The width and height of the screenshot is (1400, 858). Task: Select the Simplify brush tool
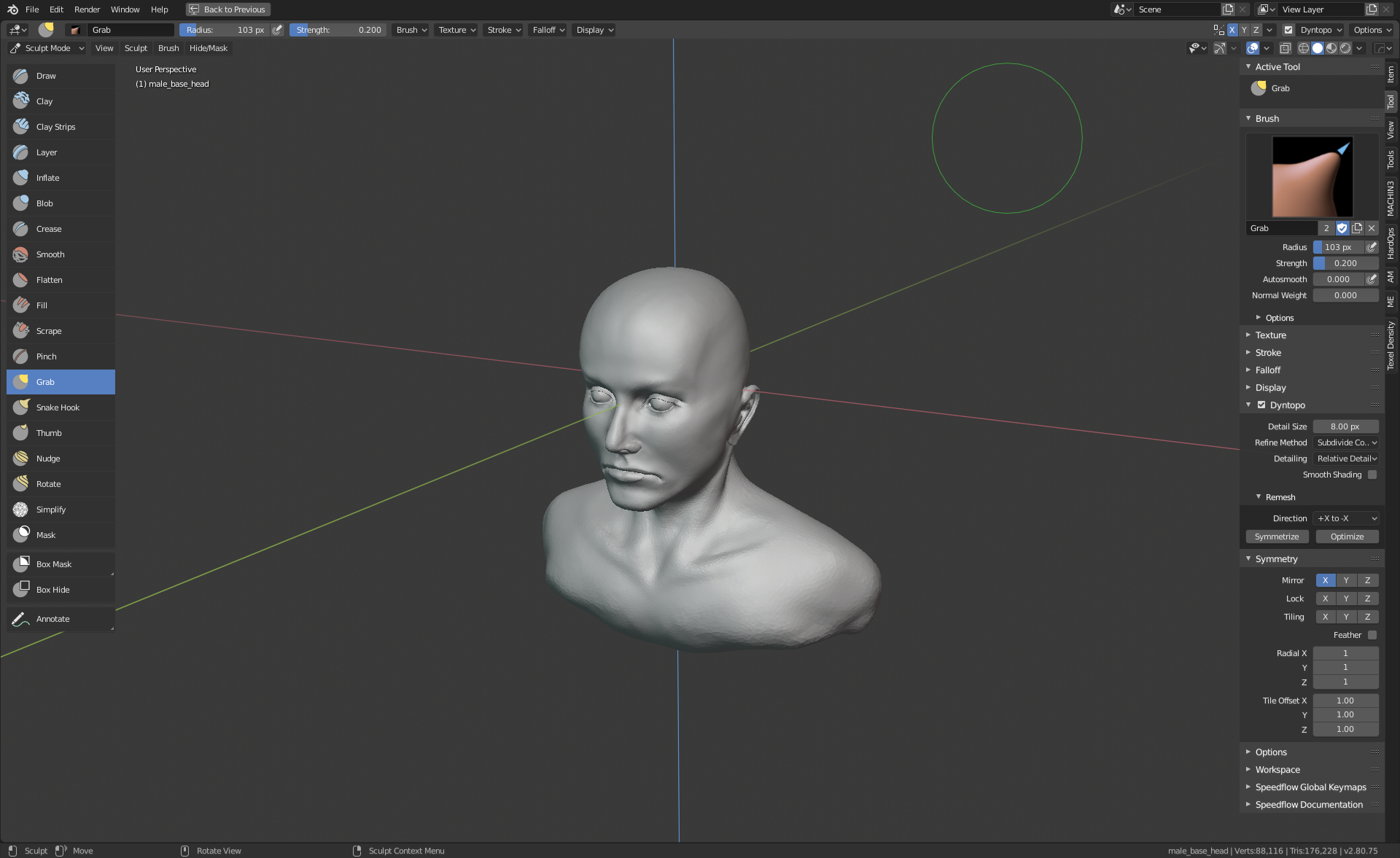51,510
